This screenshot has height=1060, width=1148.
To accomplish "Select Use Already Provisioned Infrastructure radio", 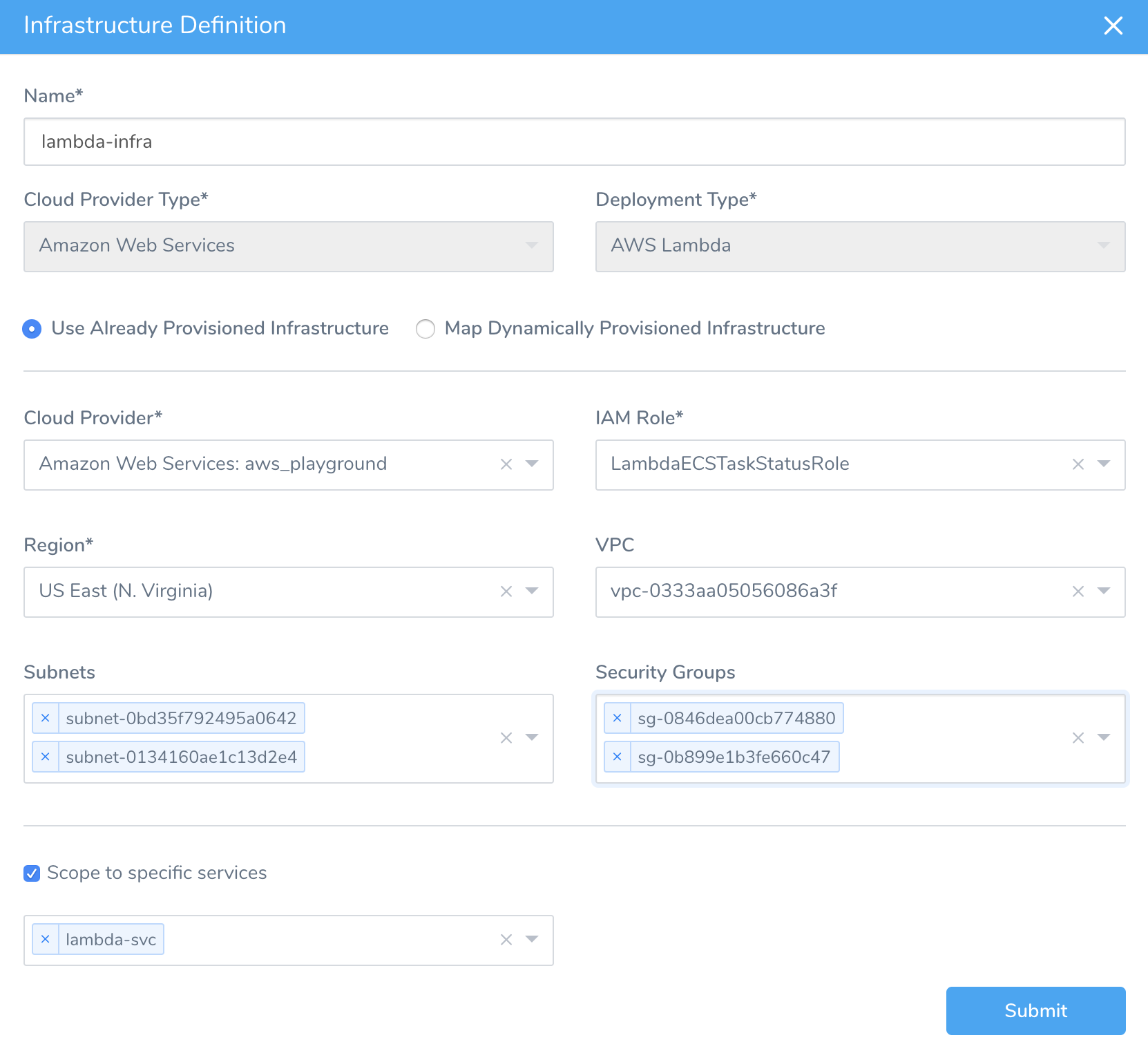I will point(32,329).
